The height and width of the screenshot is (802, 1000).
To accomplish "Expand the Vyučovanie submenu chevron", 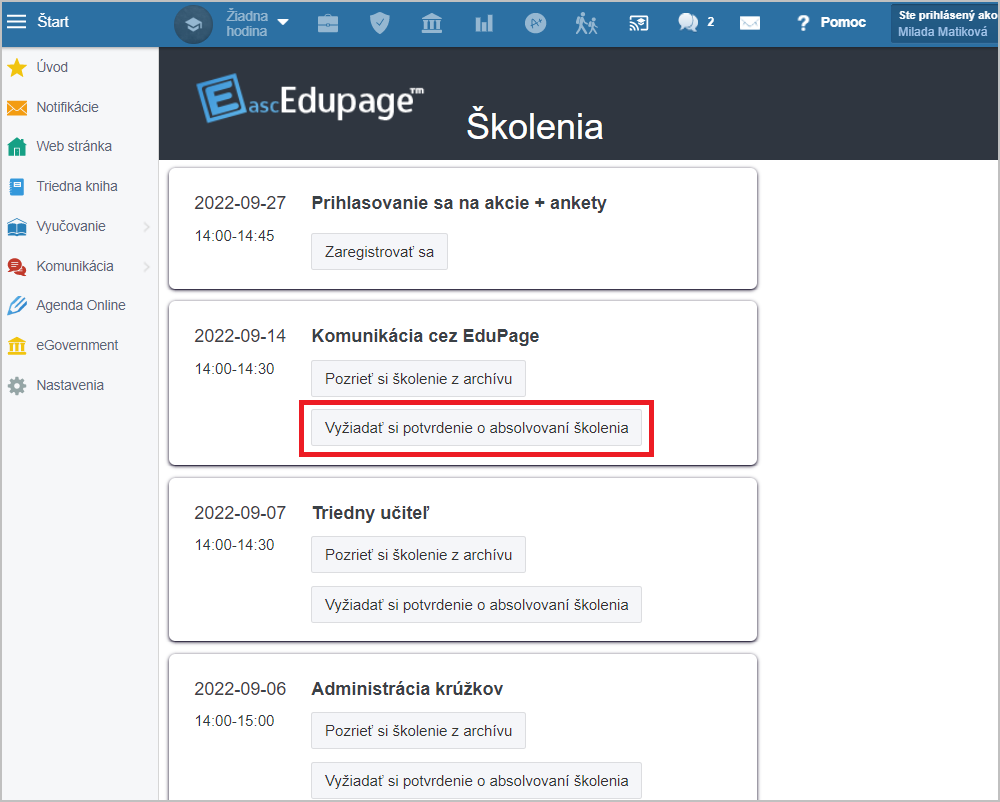I will (147, 226).
